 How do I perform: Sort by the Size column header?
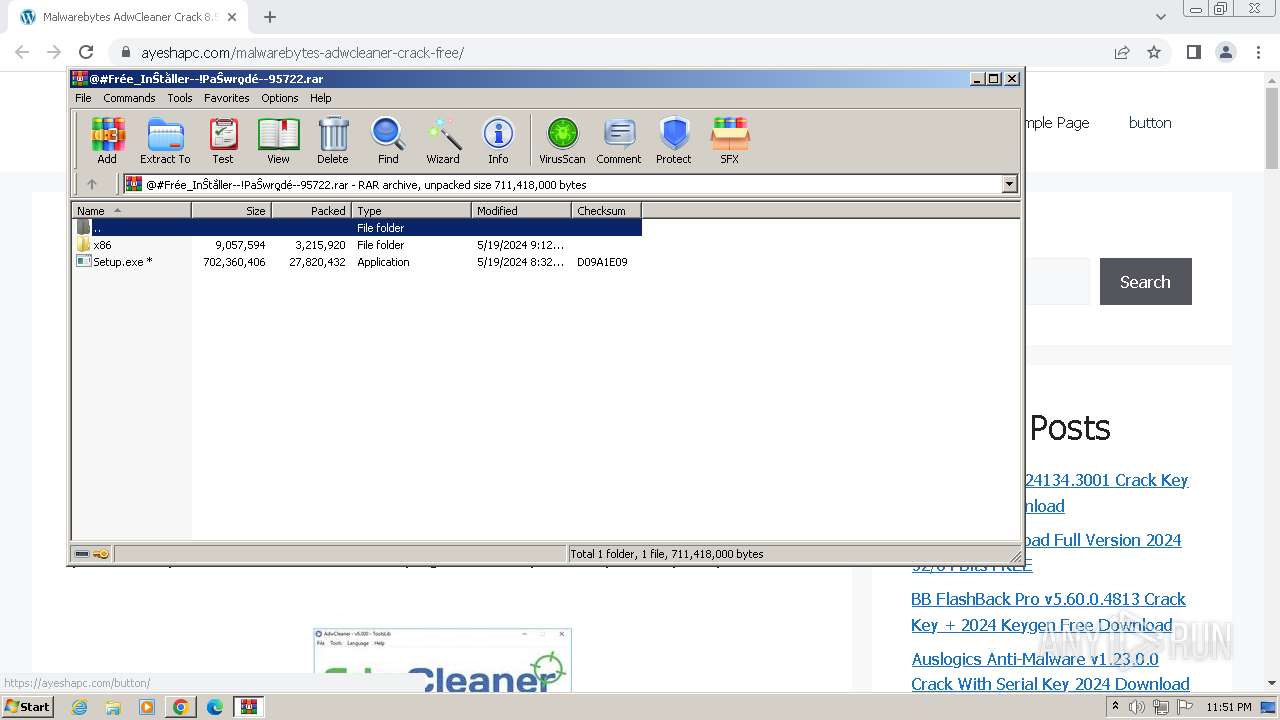coord(231,210)
